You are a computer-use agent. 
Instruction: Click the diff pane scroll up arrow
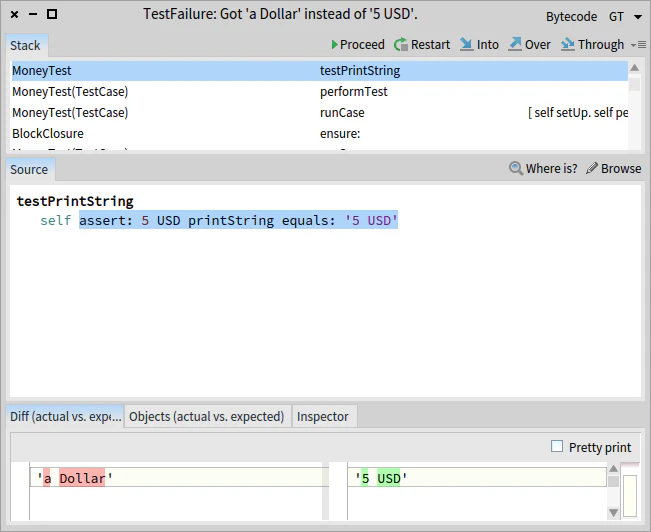tap(613, 468)
